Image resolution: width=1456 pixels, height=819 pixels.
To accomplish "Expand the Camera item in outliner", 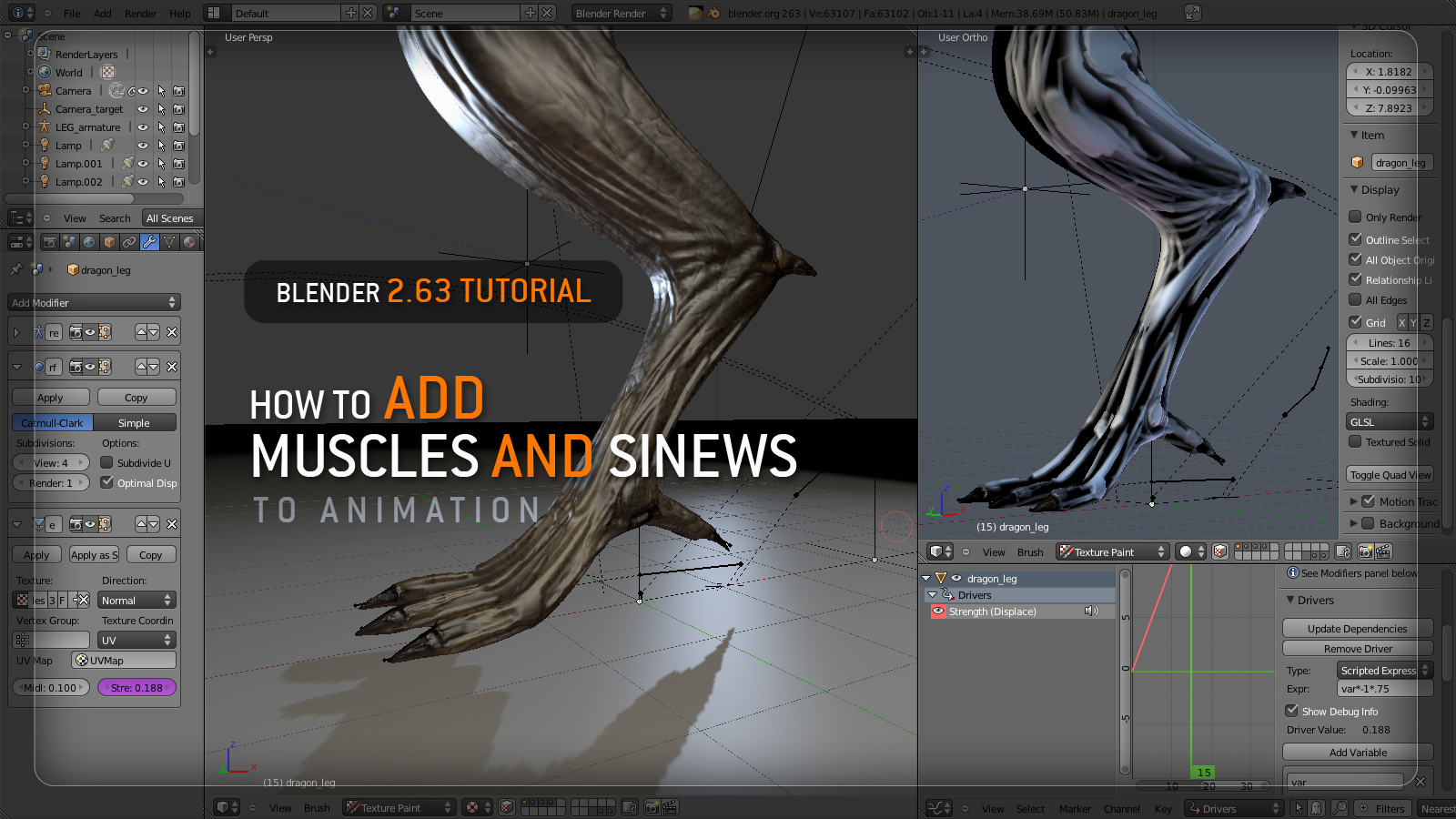I will click(x=26, y=91).
